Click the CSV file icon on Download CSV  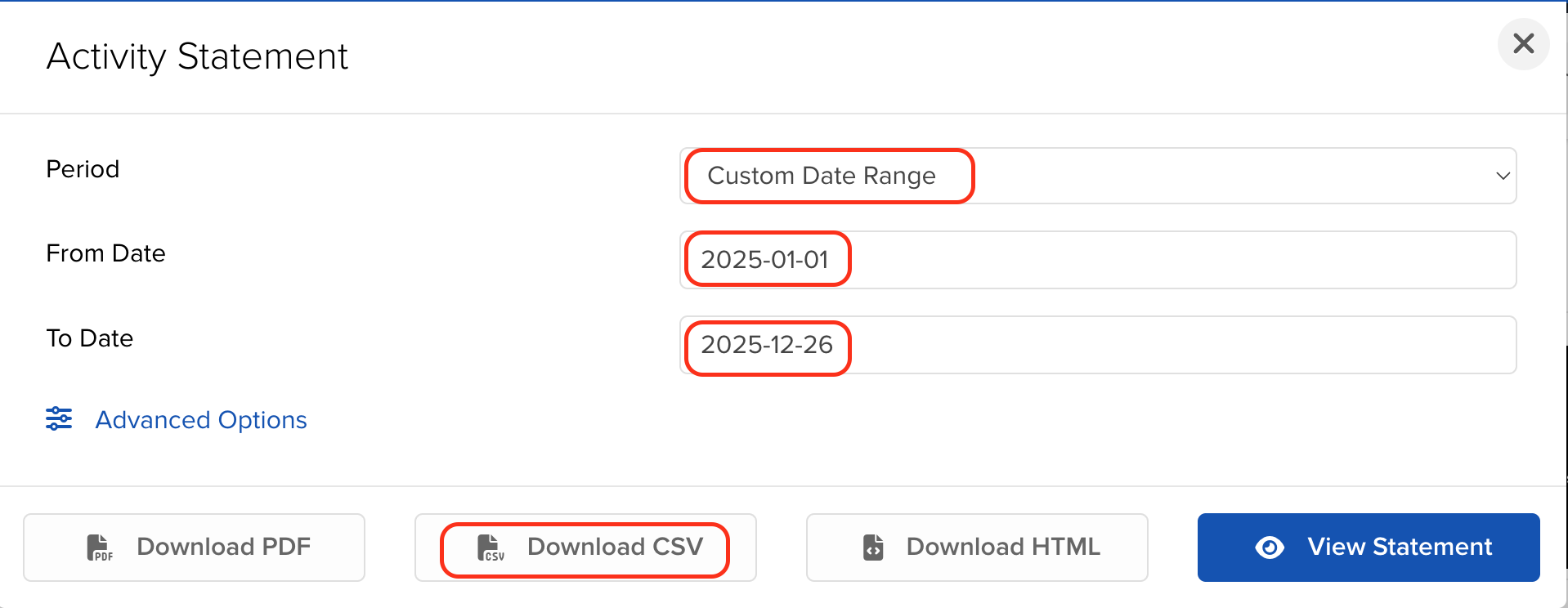[x=491, y=548]
